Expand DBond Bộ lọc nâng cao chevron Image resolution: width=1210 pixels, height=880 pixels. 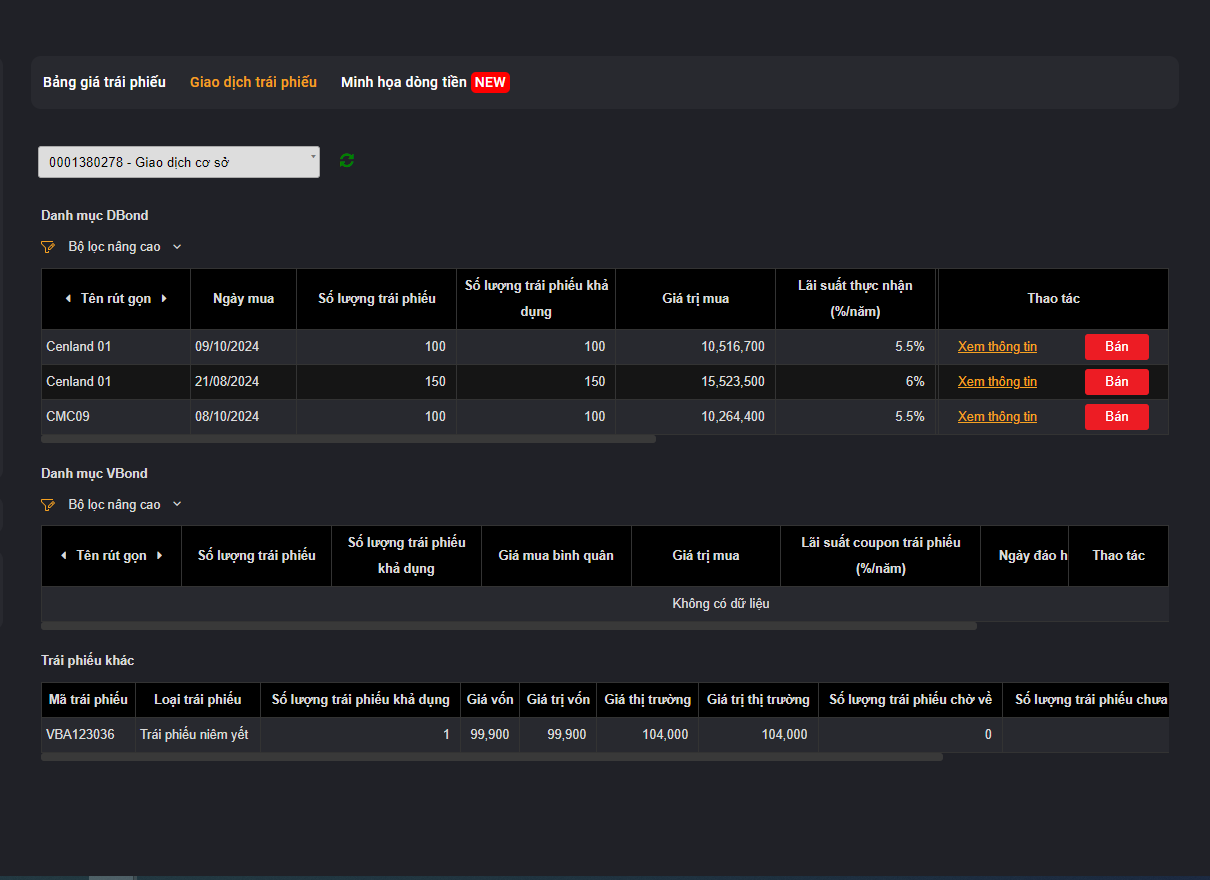177,247
